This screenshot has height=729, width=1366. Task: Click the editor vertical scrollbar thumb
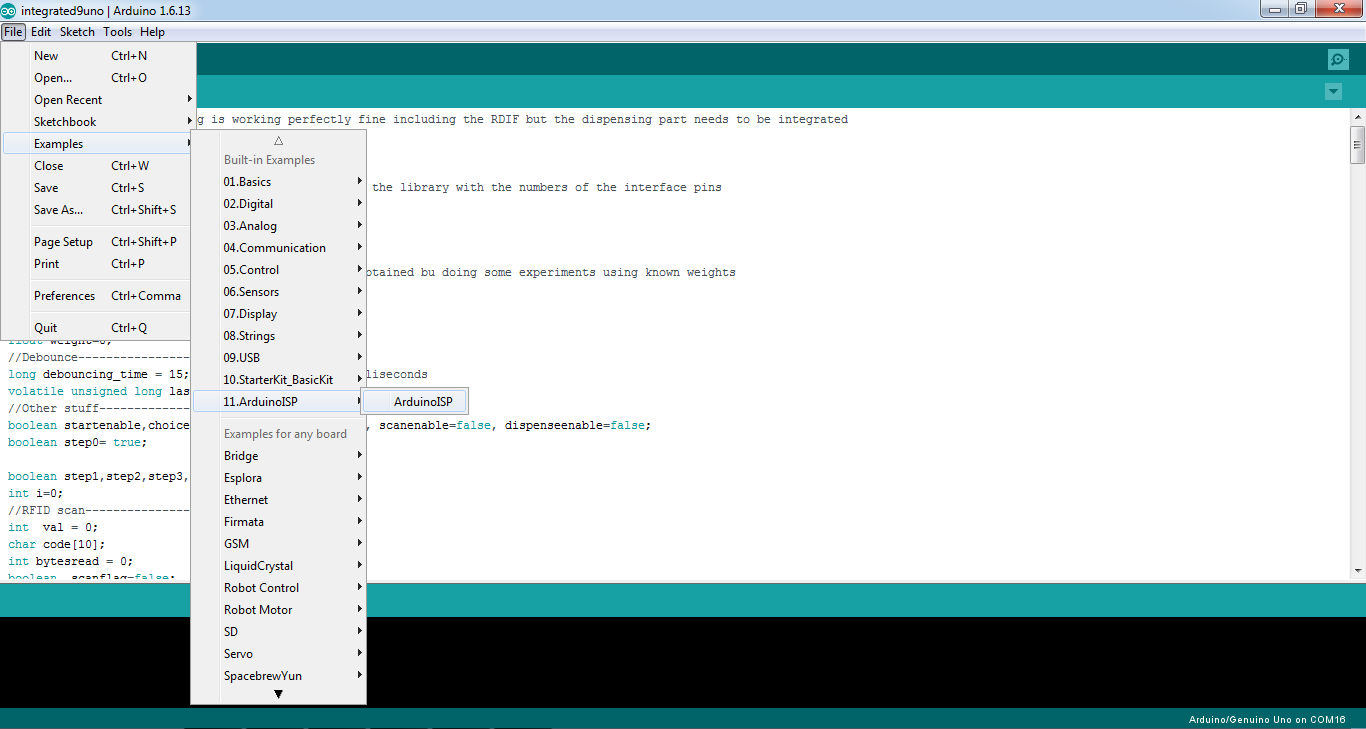[1357, 144]
